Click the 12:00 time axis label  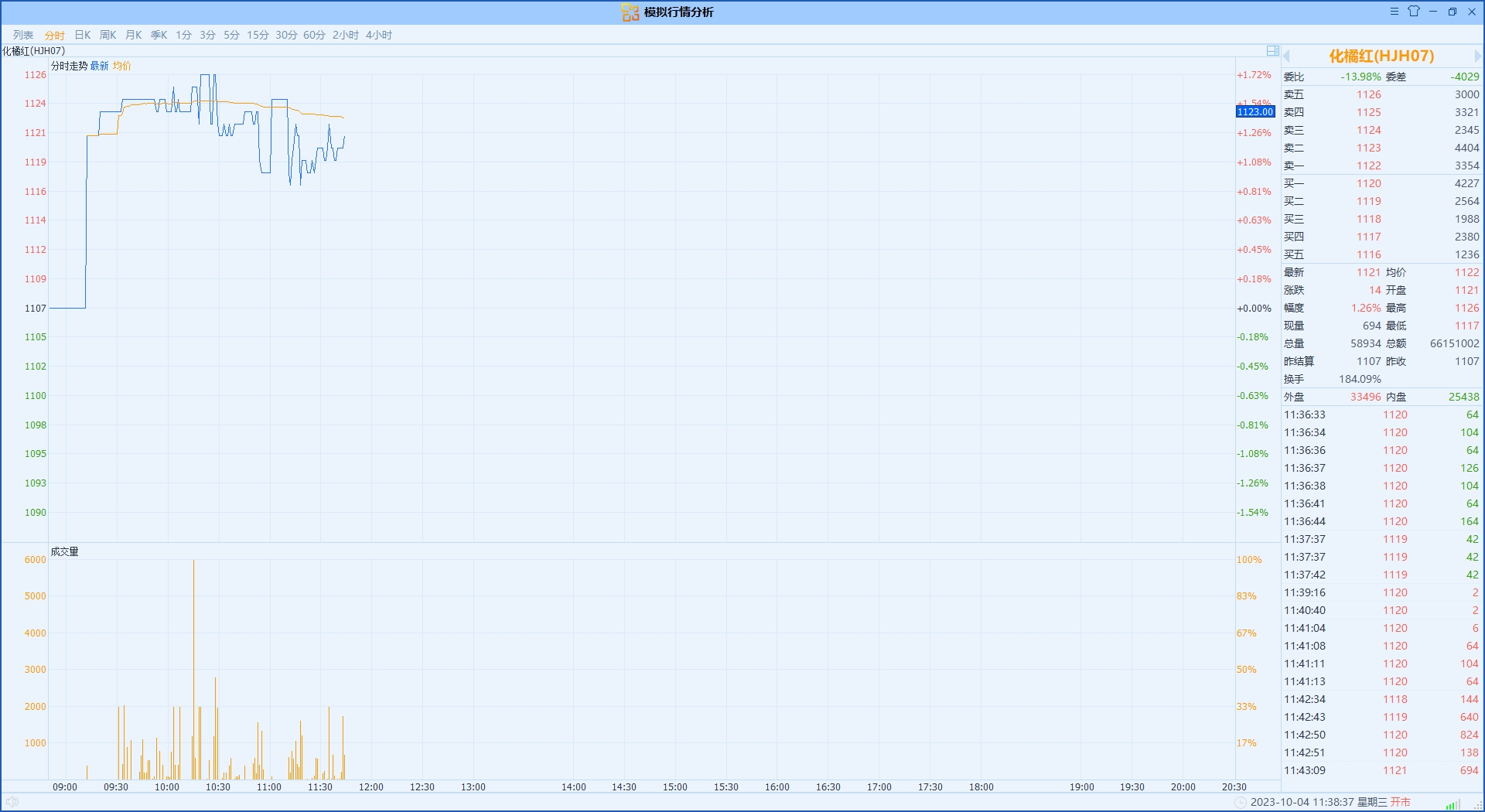point(371,786)
